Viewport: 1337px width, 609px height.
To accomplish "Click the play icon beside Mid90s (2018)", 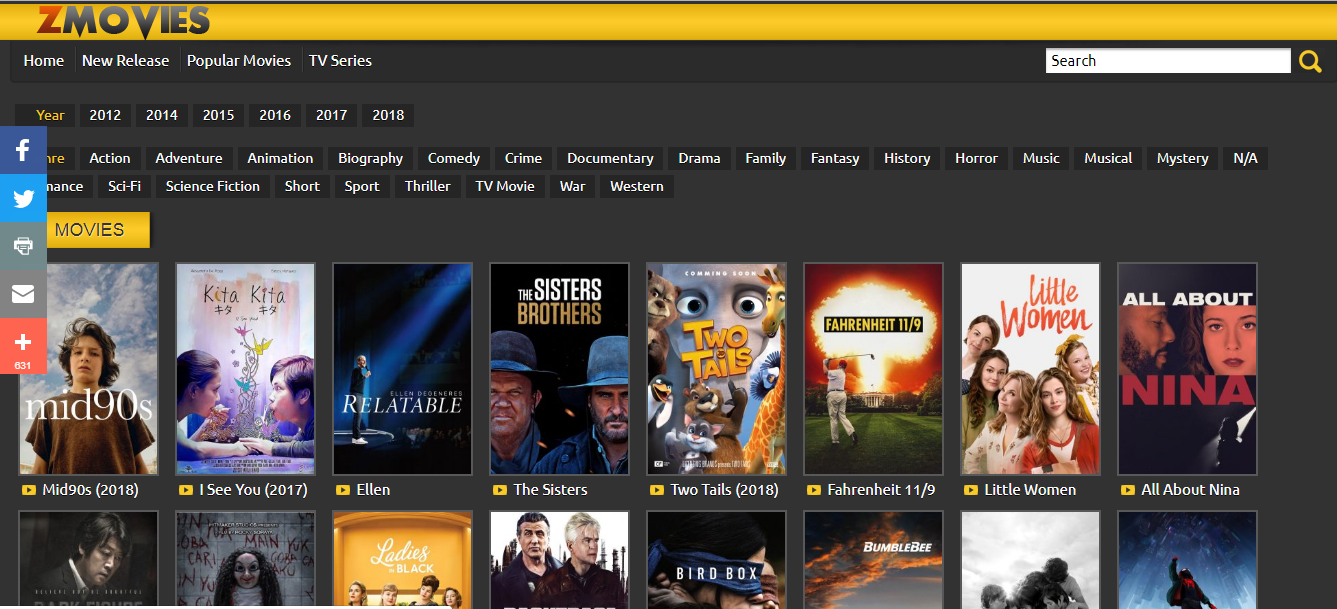I will 29,490.
